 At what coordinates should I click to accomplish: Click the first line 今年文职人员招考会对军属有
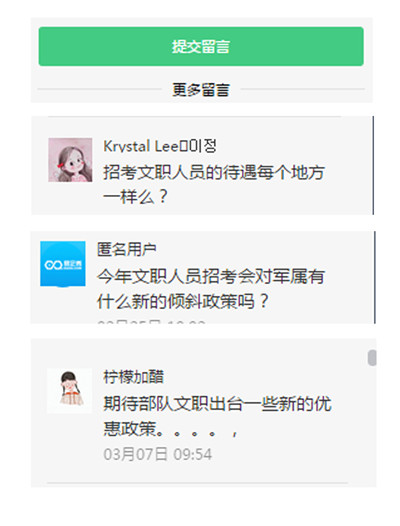211,277
